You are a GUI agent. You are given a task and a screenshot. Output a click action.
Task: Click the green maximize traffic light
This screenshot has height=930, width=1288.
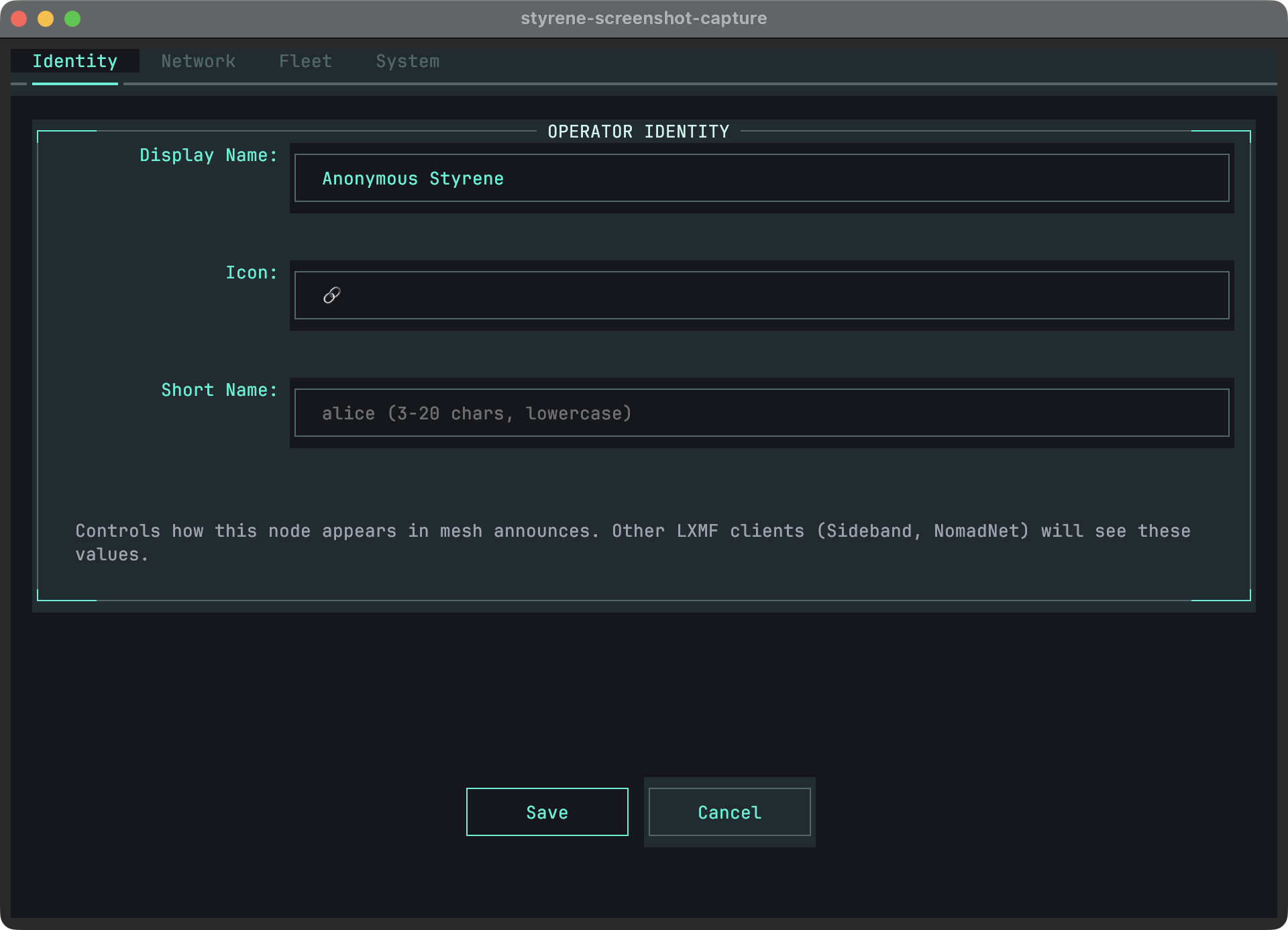coord(73,19)
